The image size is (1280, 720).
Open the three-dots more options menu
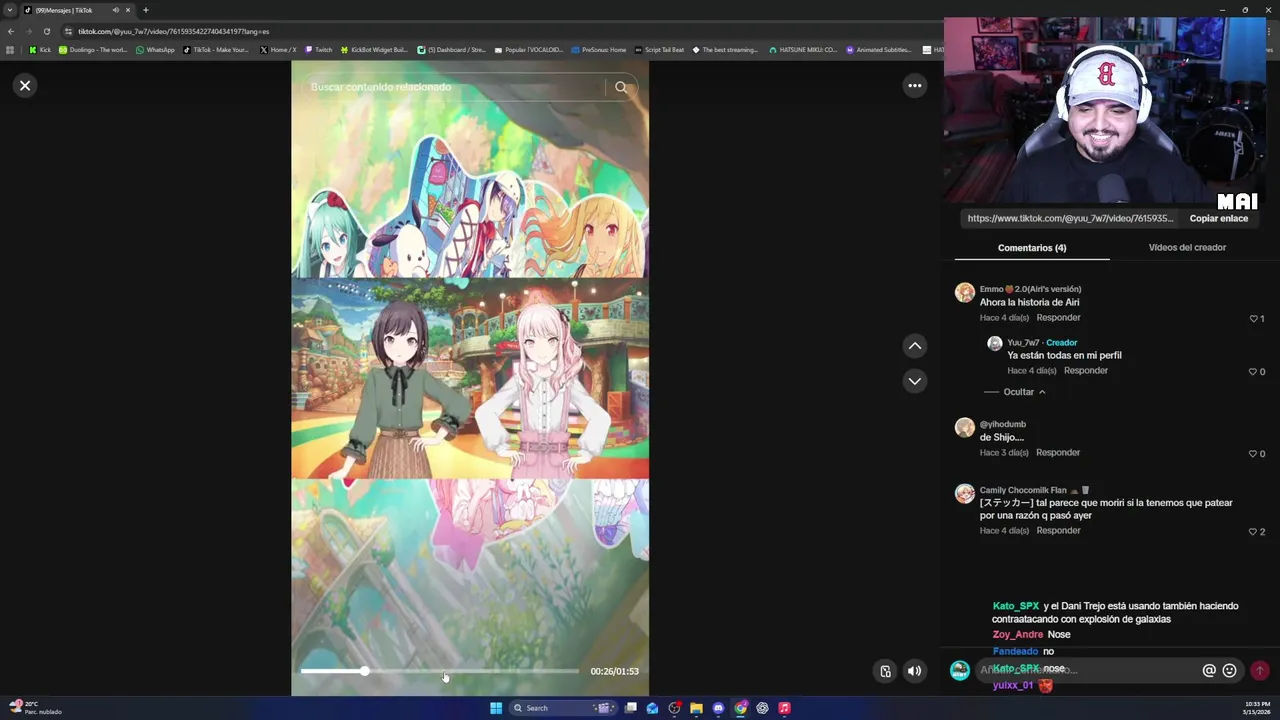914,86
